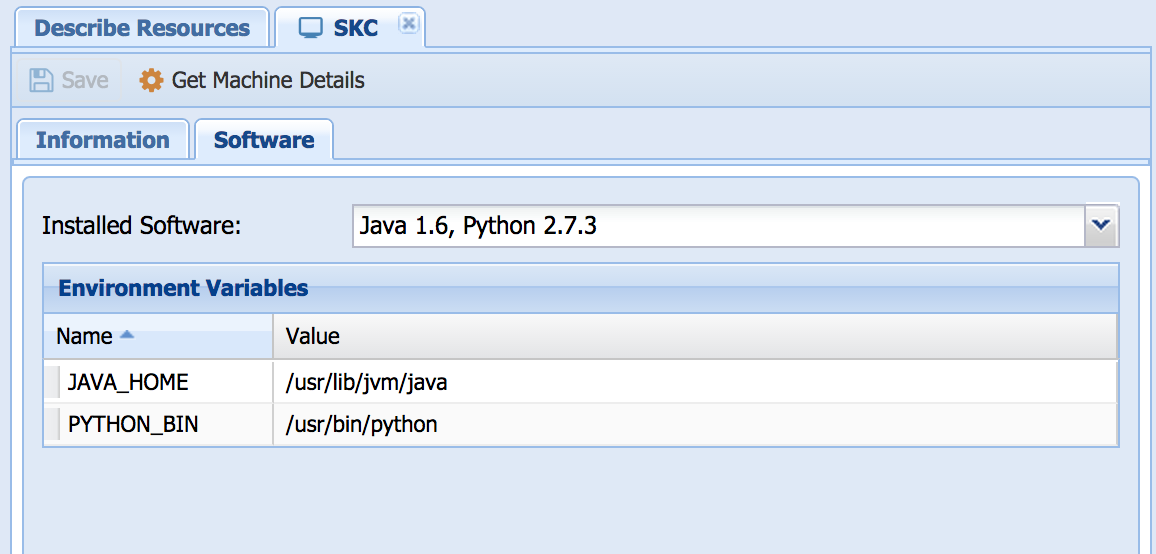Click the Installed Software text field

click(717, 226)
